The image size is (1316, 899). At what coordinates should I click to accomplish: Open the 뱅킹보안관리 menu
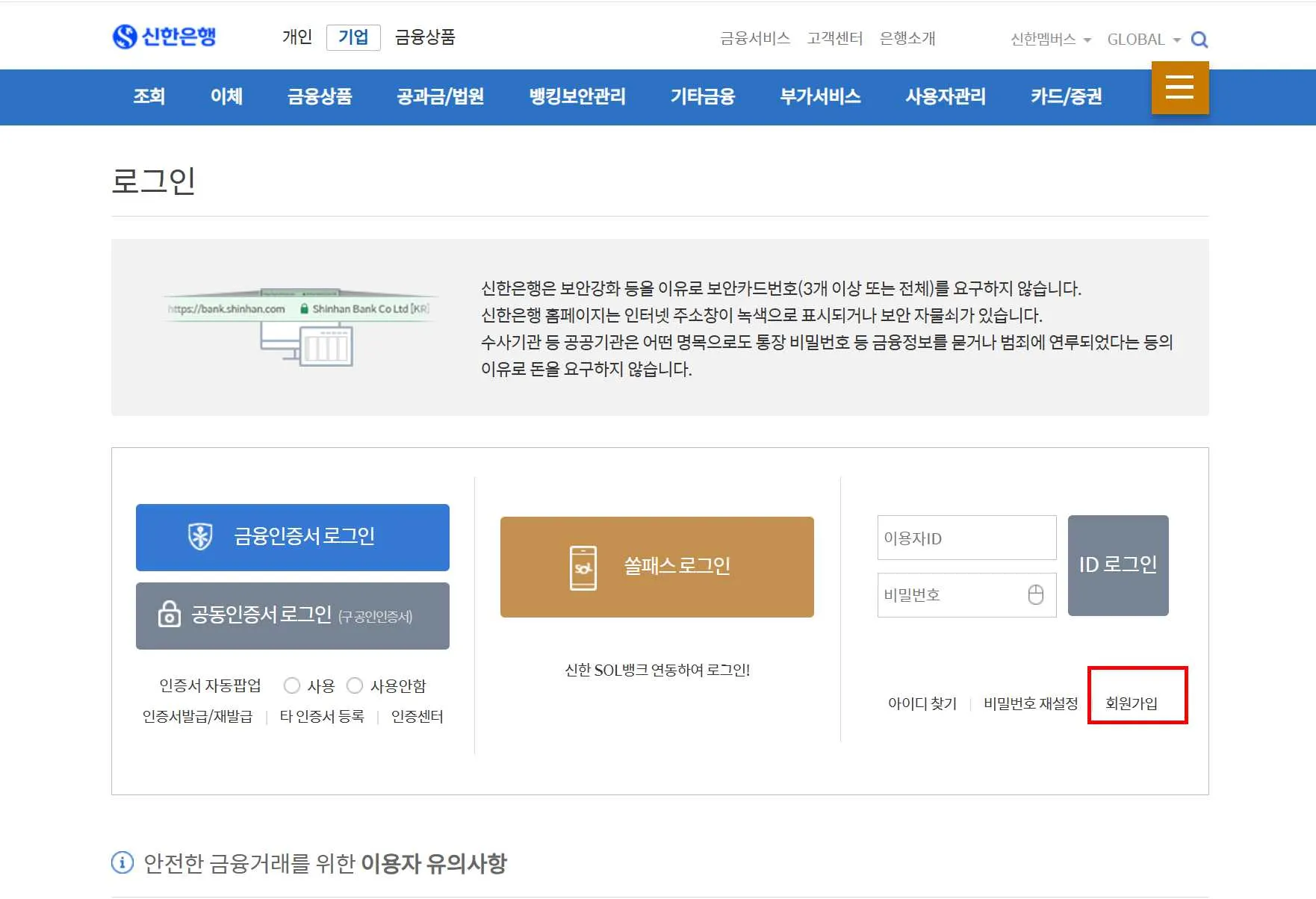[x=577, y=96]
